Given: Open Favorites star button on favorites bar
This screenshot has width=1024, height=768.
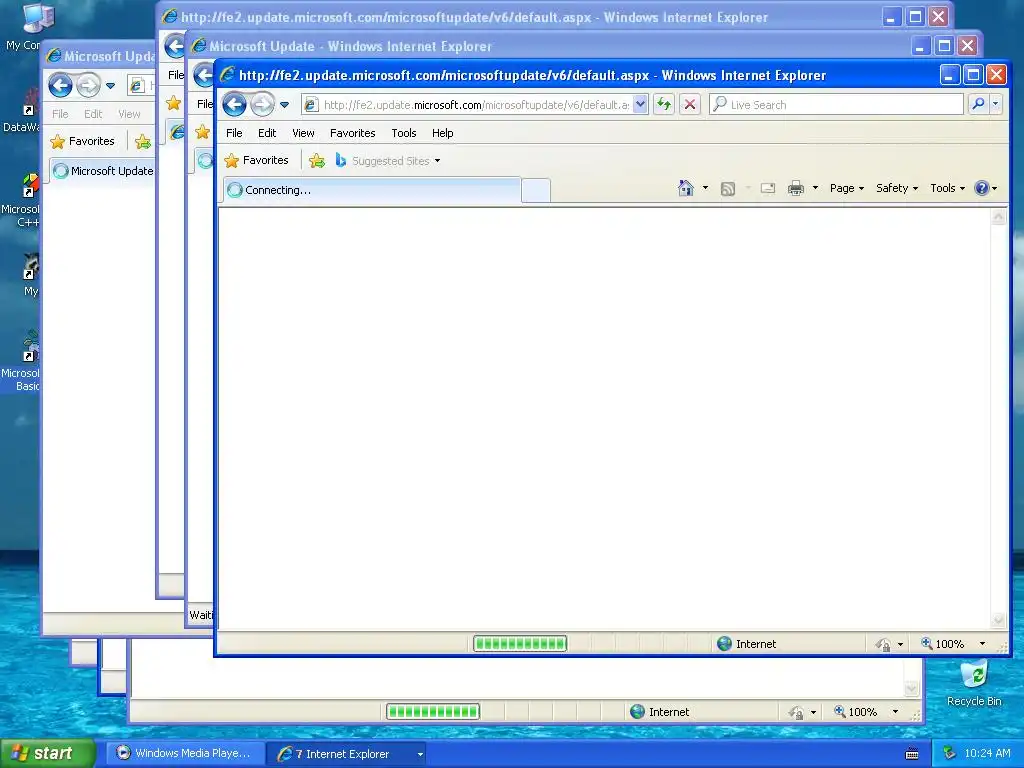Looking at the screenshot, I should point(256,161).
